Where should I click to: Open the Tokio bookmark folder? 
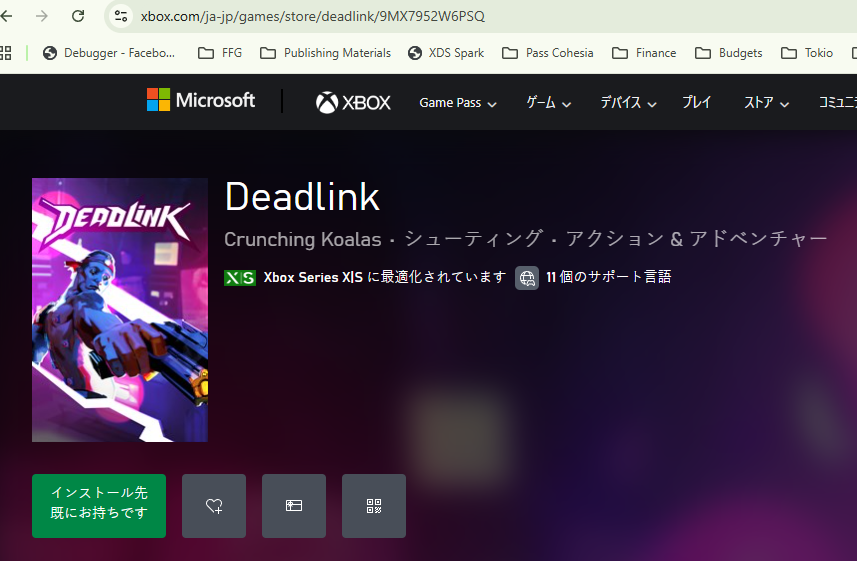pyautogui.click(x=807, y=53)
